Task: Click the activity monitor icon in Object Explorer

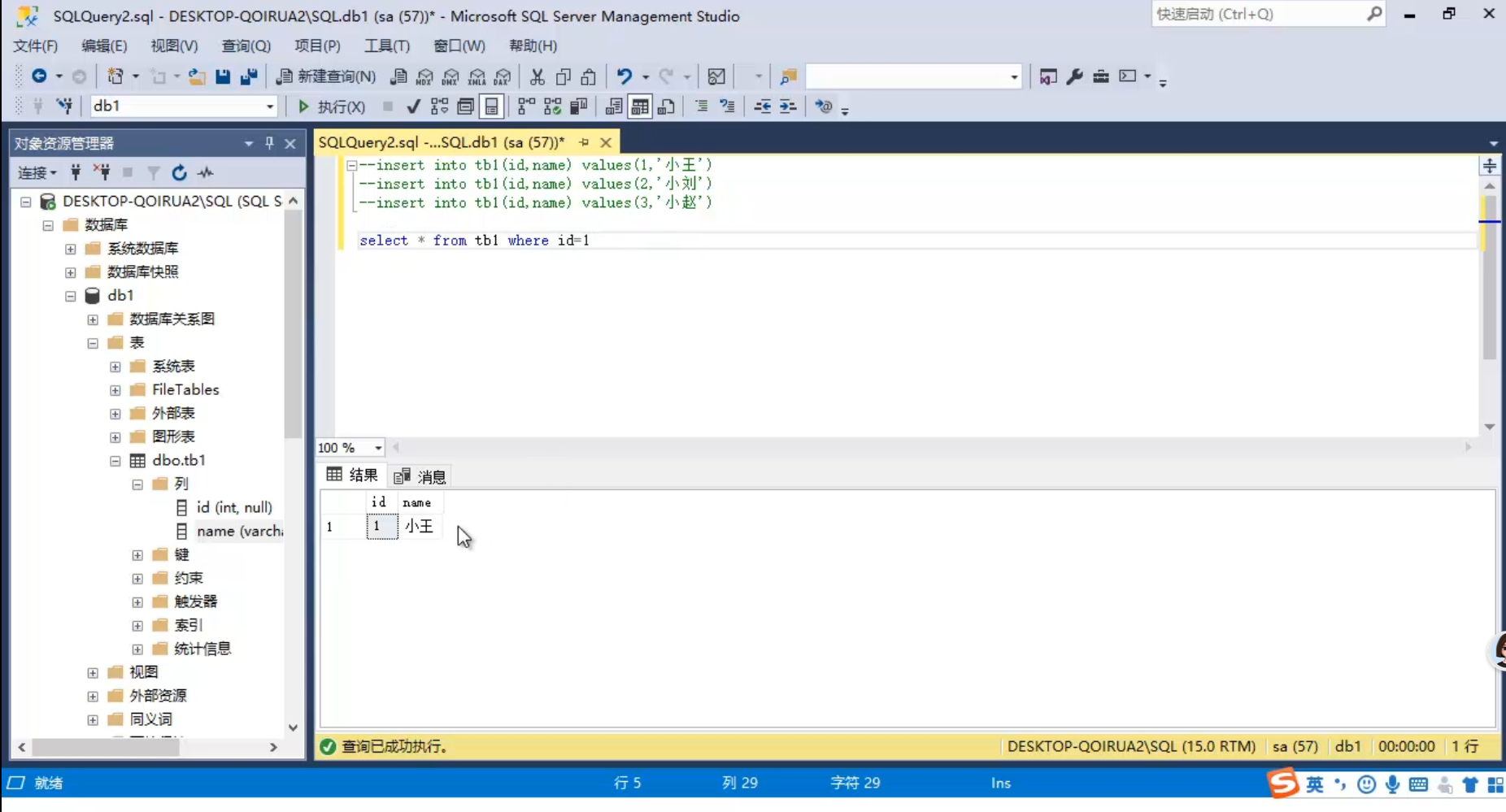Action: pyautogui.click(x=206, y=172)
